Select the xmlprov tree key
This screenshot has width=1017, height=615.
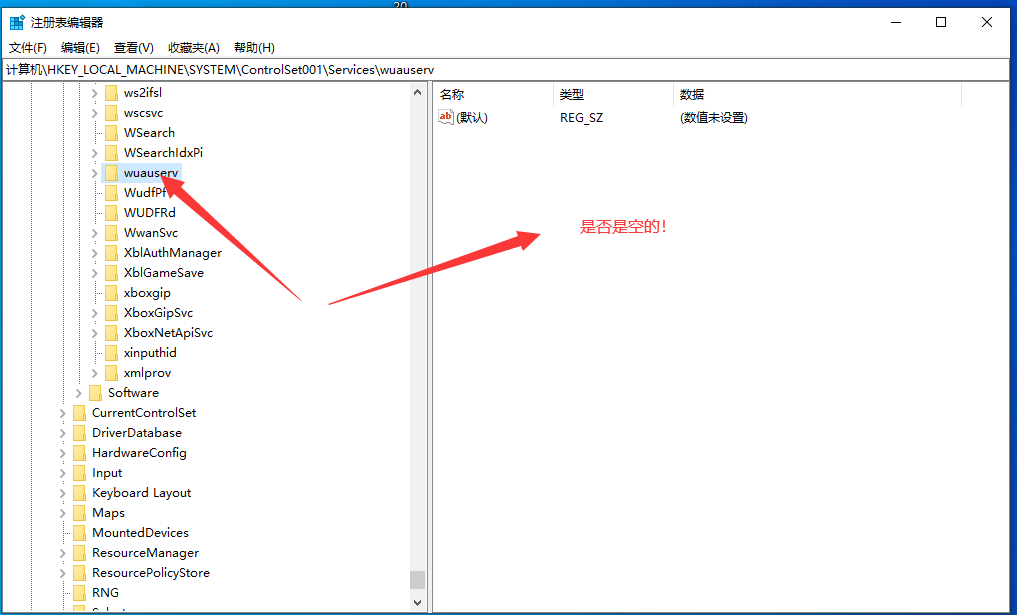click(147, 373)
